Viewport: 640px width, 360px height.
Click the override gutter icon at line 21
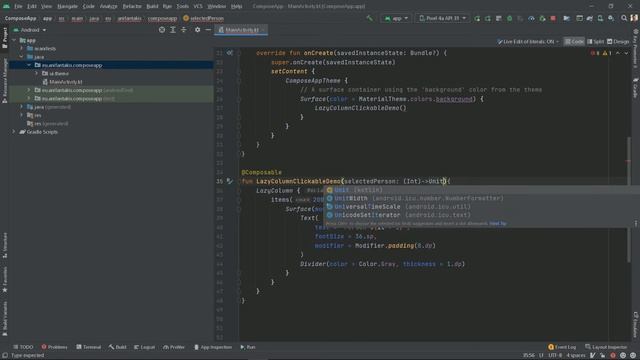point(230,53)
